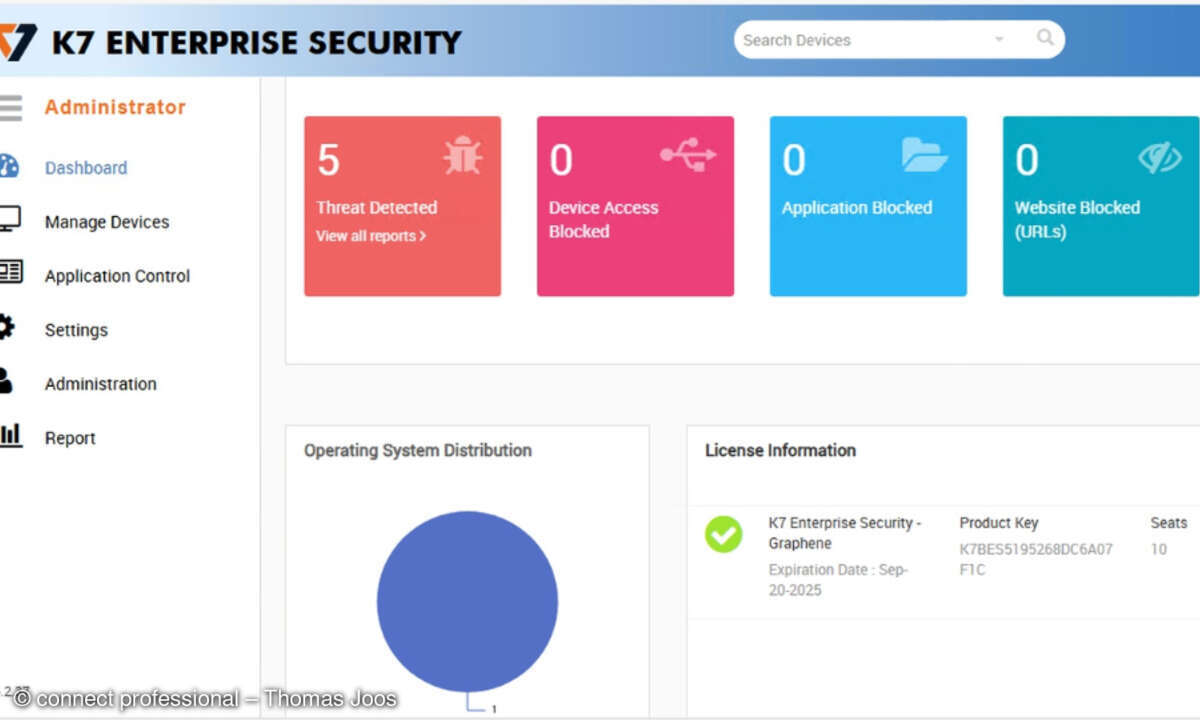Image resolution: width=1200 pixels, height=720 pixels.
Task: Click the Settings gear icon
Action: [x=7, y=327]
